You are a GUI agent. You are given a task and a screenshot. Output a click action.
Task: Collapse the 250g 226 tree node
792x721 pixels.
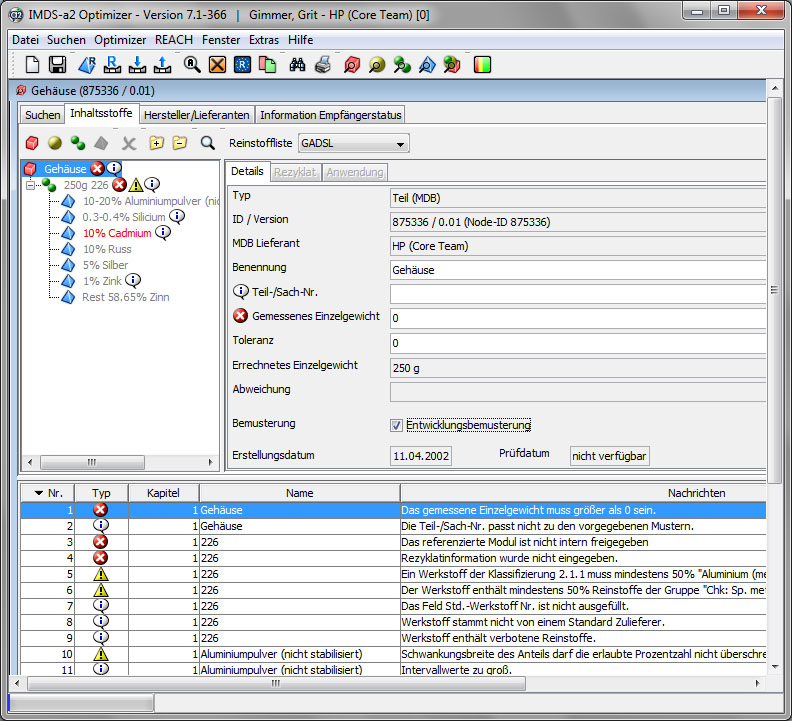pos(30,185)
